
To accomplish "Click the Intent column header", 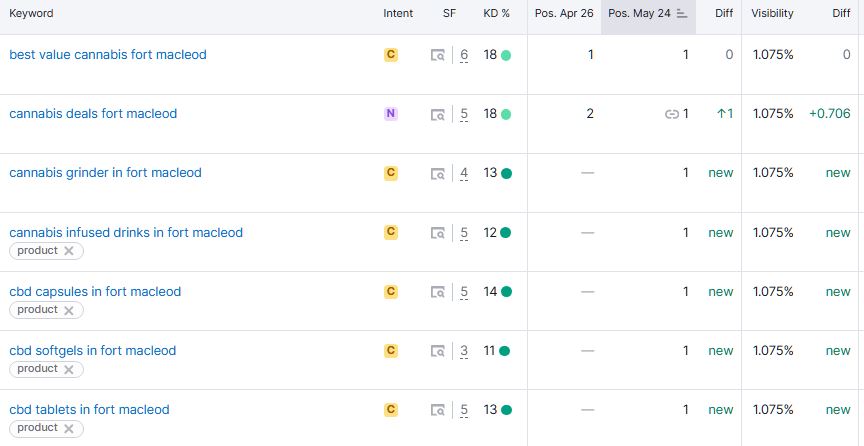I will 398,14.
